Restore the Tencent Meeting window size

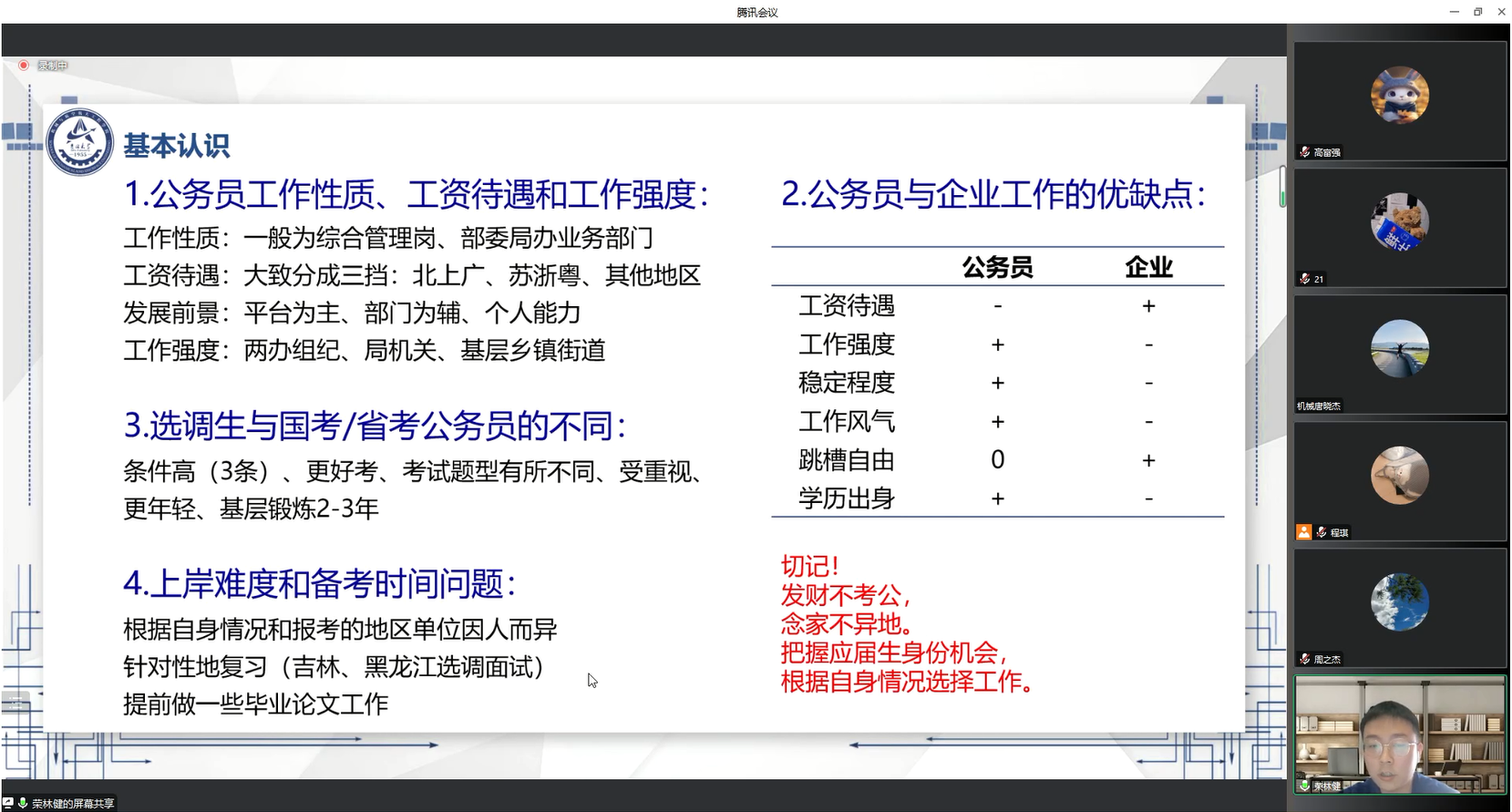pyautogui.click(x=1477, y=12)
